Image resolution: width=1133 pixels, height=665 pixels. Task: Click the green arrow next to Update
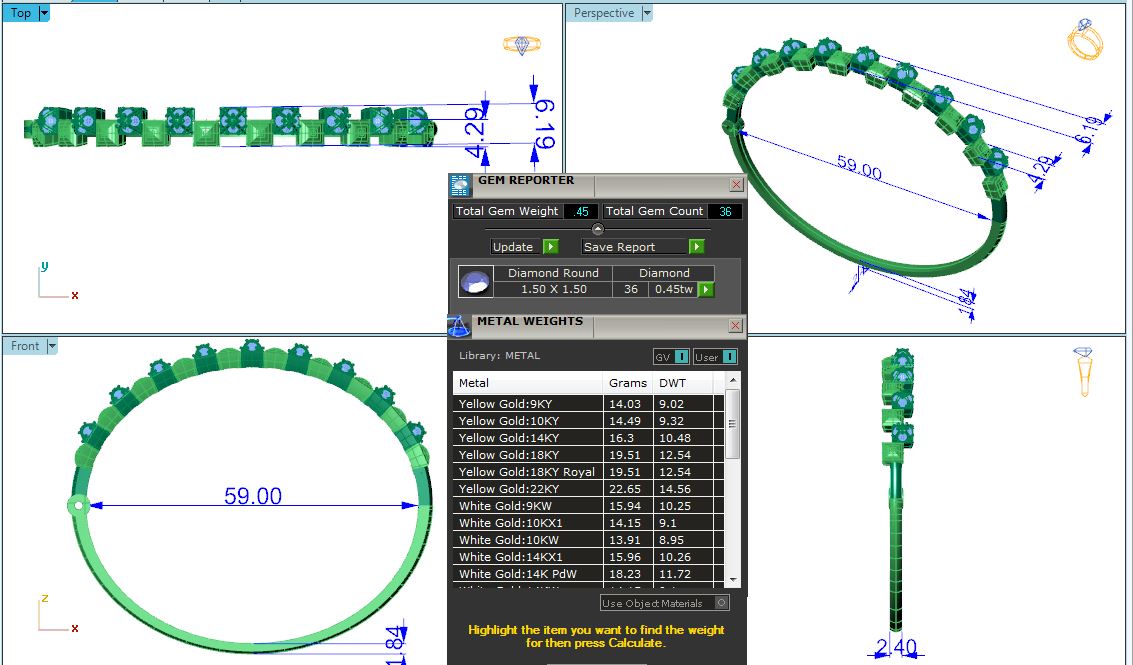[x=550, y=247]
